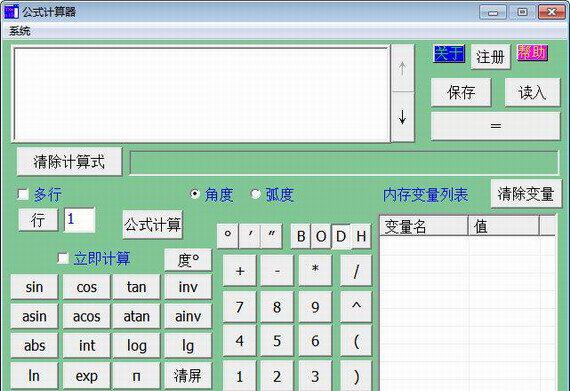570x391 pixels.
Task: Open the blue 关于 about label
Action: coord(449,54)
